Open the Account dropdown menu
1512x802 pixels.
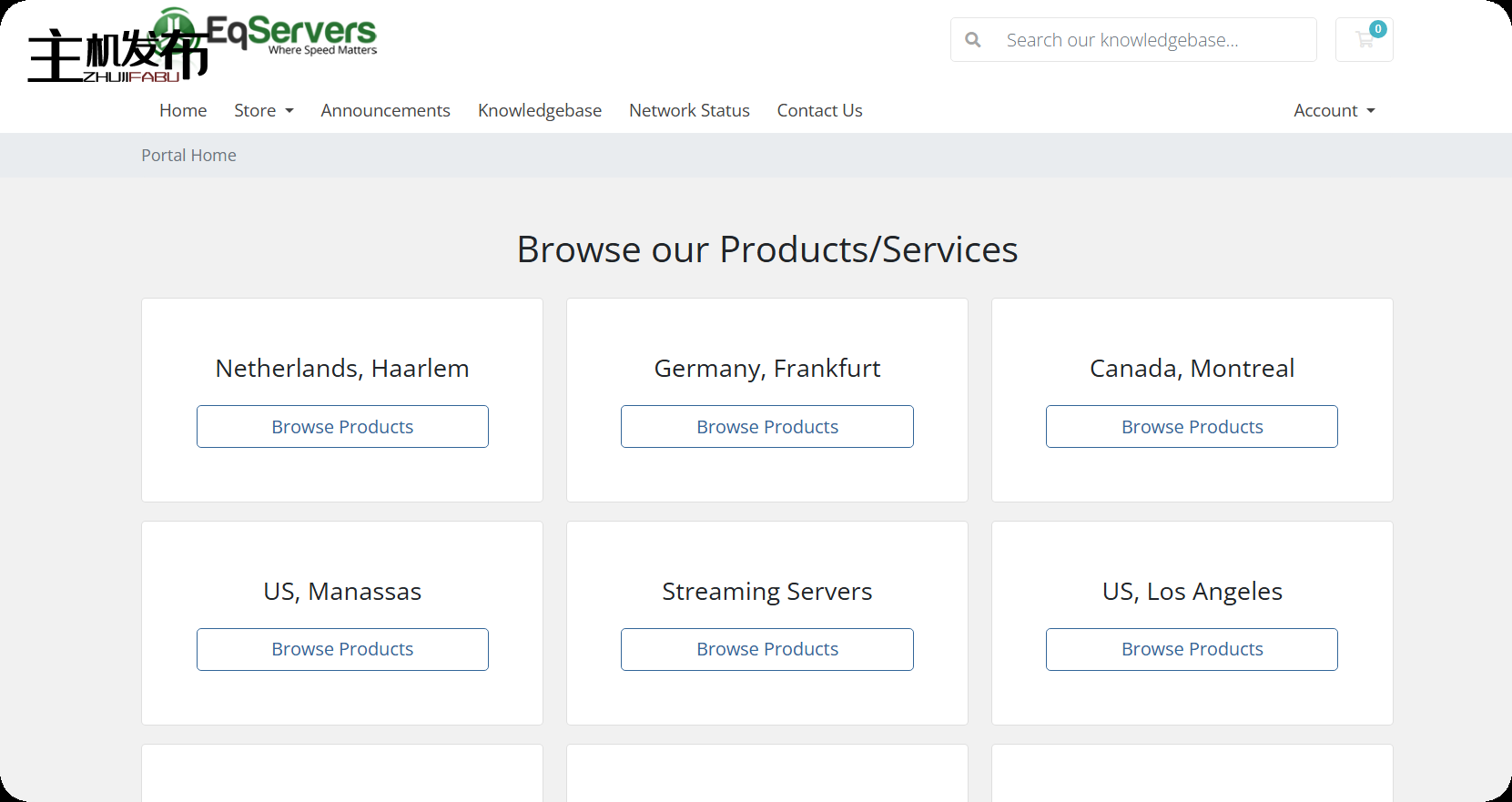point(1334,110)
